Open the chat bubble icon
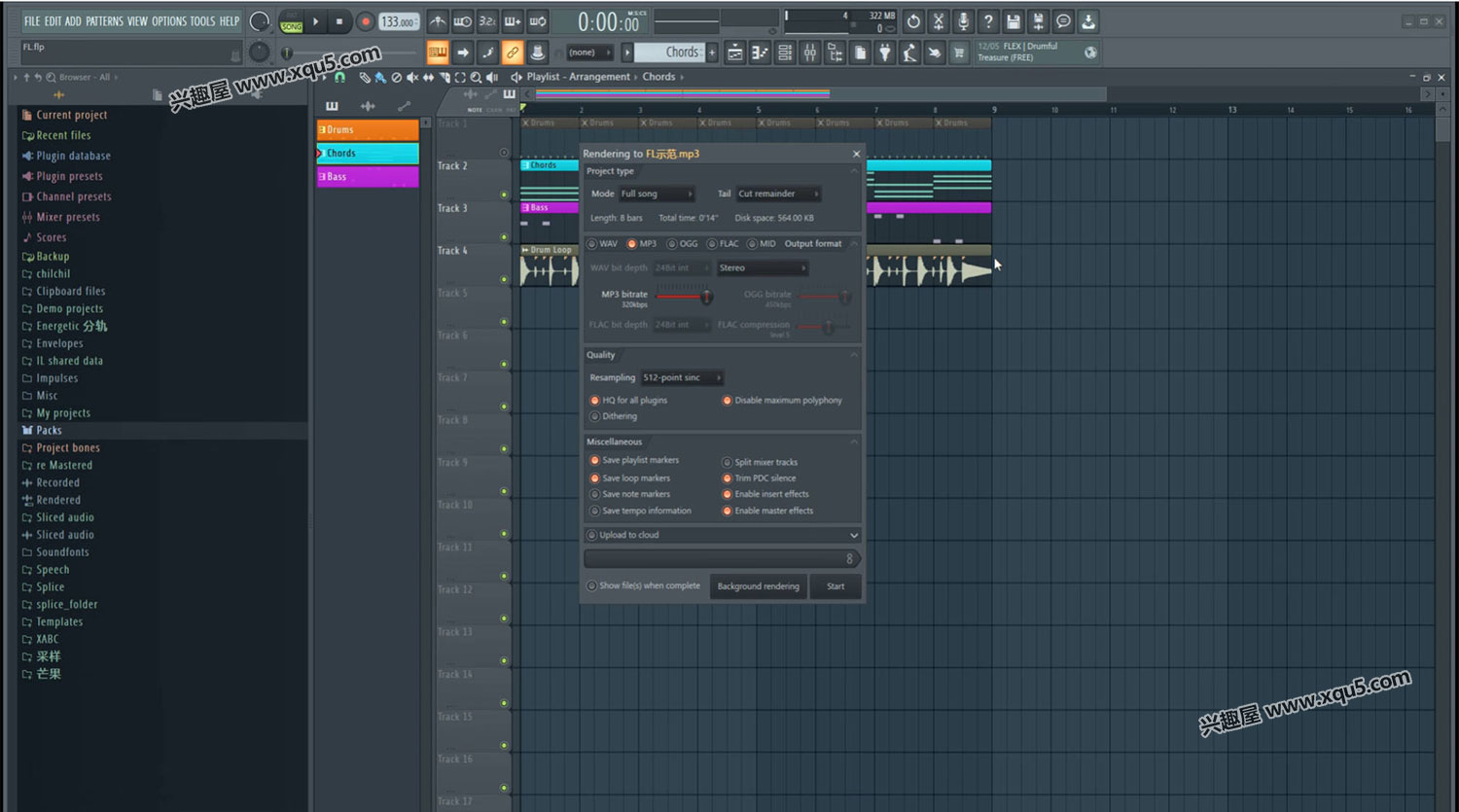The height and width of the screenshot is (812, 1459). 1063,21
